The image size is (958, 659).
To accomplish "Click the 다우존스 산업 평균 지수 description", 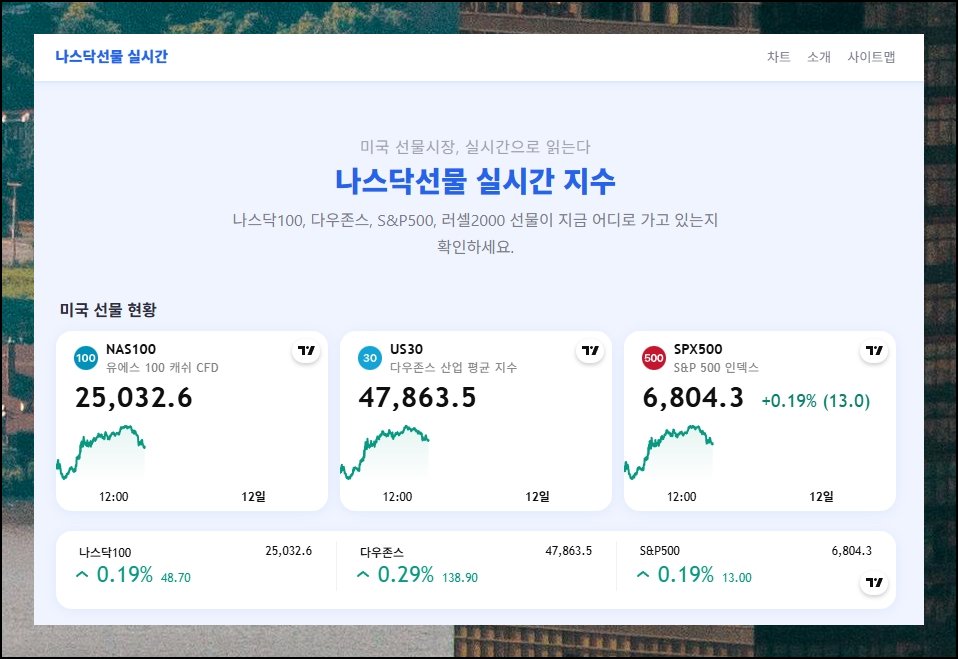I will coord(453,368).
